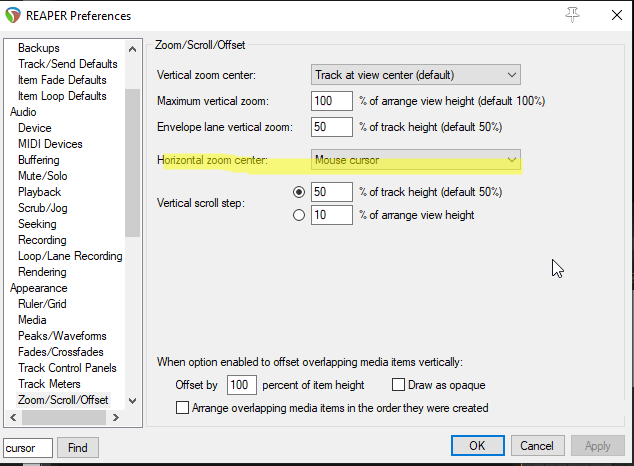Click the sidebar scroll down arrow
The width and height of the screenshot is (634, 466).
tap(132, 401)
